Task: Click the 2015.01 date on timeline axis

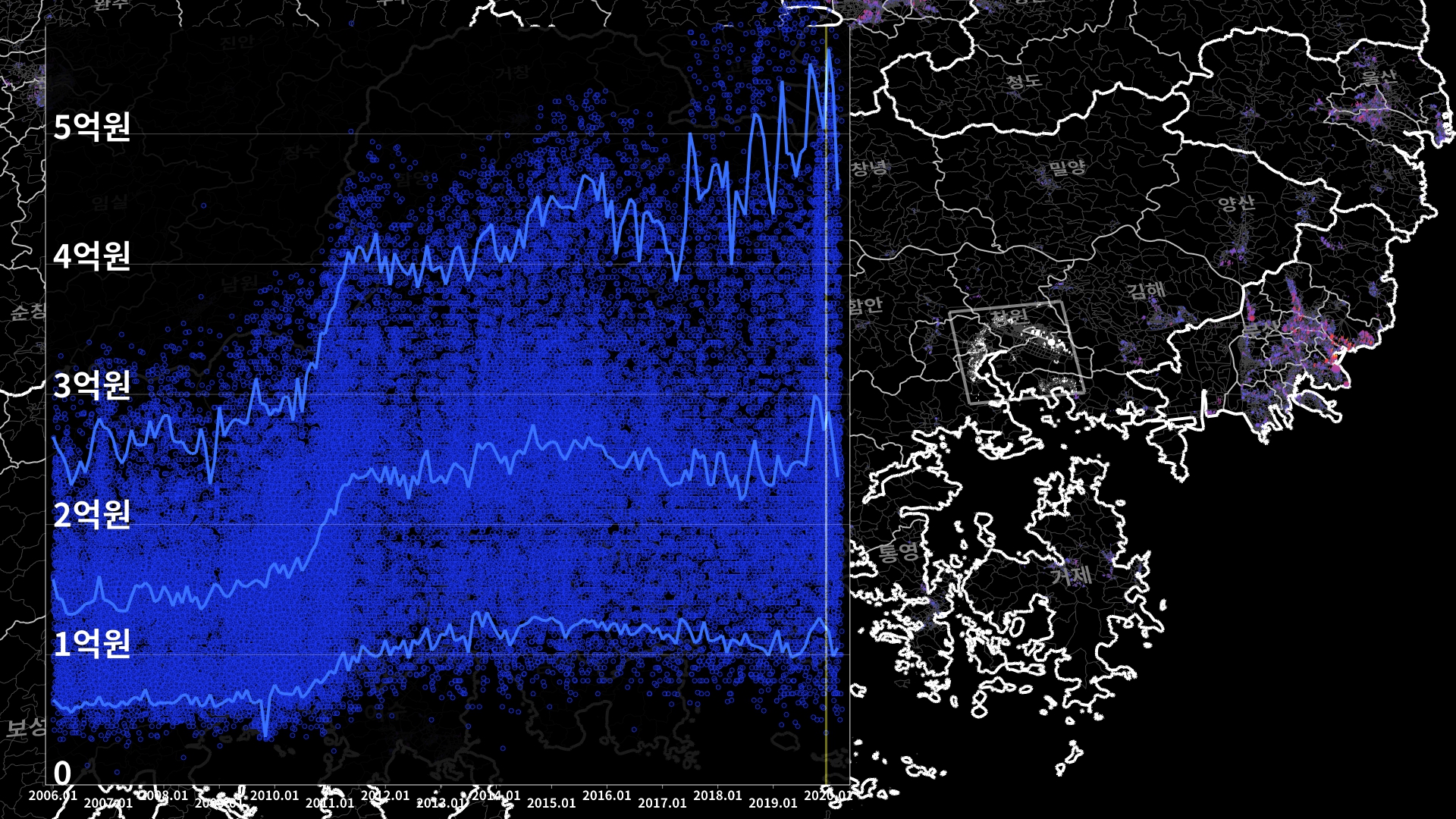Action: pyautogui.click(x=551, y=803)
